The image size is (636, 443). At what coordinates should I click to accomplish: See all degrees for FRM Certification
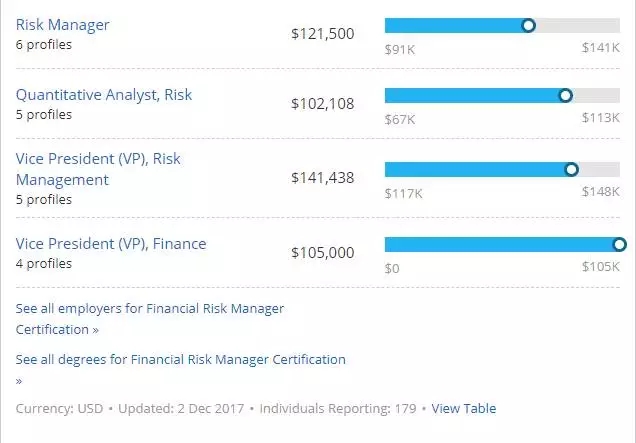[x=180, y=360]
